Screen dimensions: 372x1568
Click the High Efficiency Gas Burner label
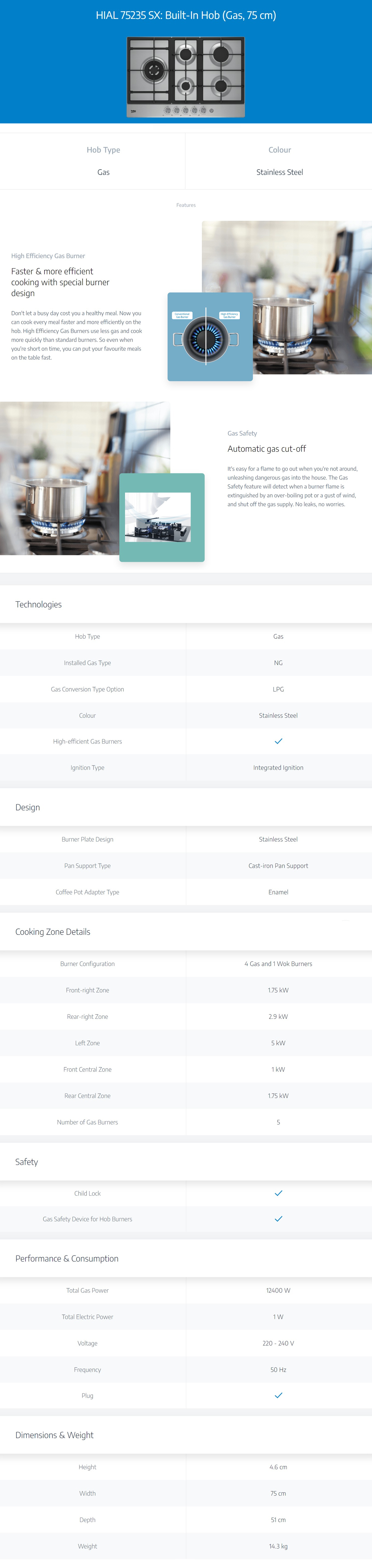(48, 256)
